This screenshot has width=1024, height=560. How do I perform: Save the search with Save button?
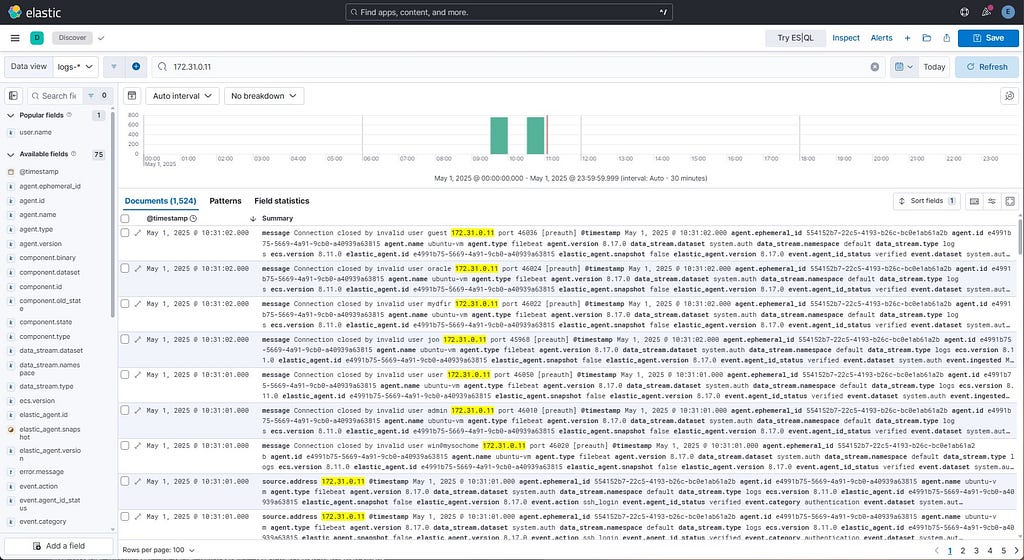(988, 38)
